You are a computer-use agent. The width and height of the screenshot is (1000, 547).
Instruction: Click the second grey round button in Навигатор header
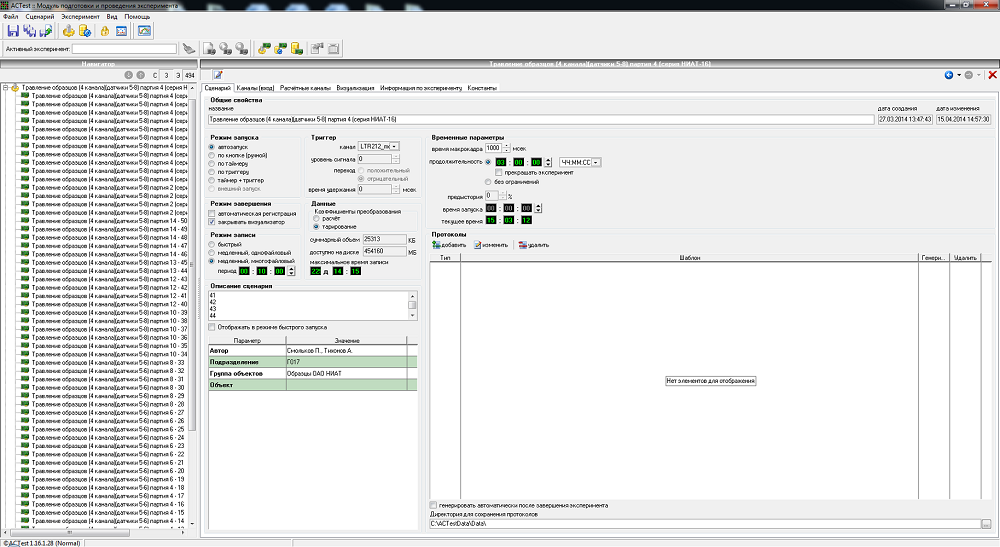(141, 75)
